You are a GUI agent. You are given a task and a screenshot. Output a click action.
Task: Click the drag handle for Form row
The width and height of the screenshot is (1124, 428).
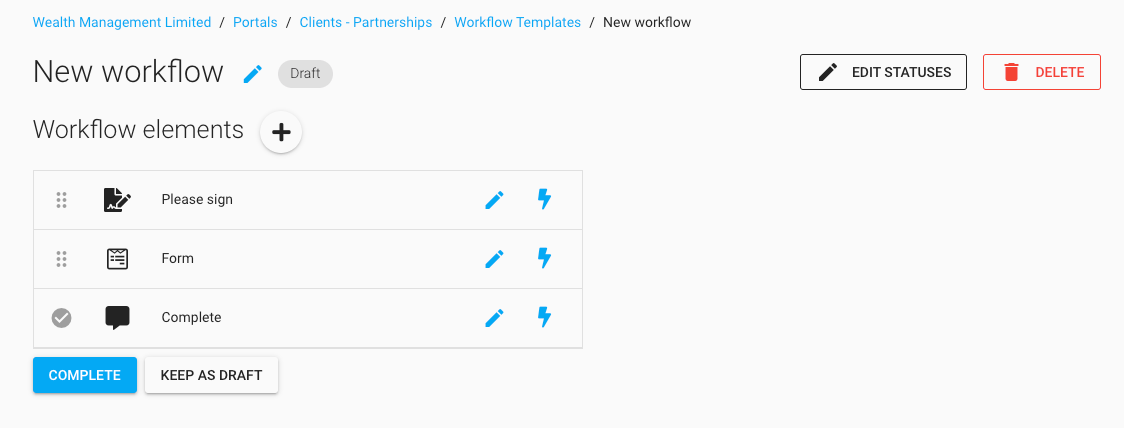click(x=61, y=259)
